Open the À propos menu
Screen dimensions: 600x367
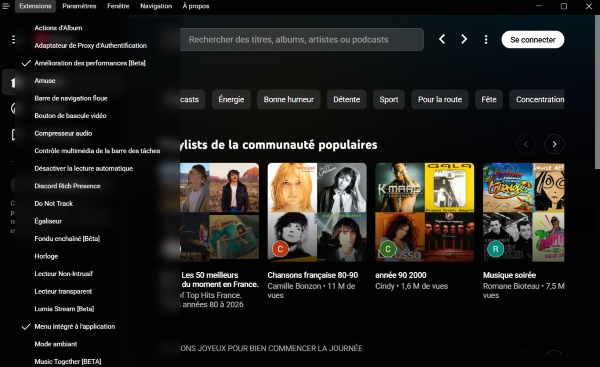point(196,6)
